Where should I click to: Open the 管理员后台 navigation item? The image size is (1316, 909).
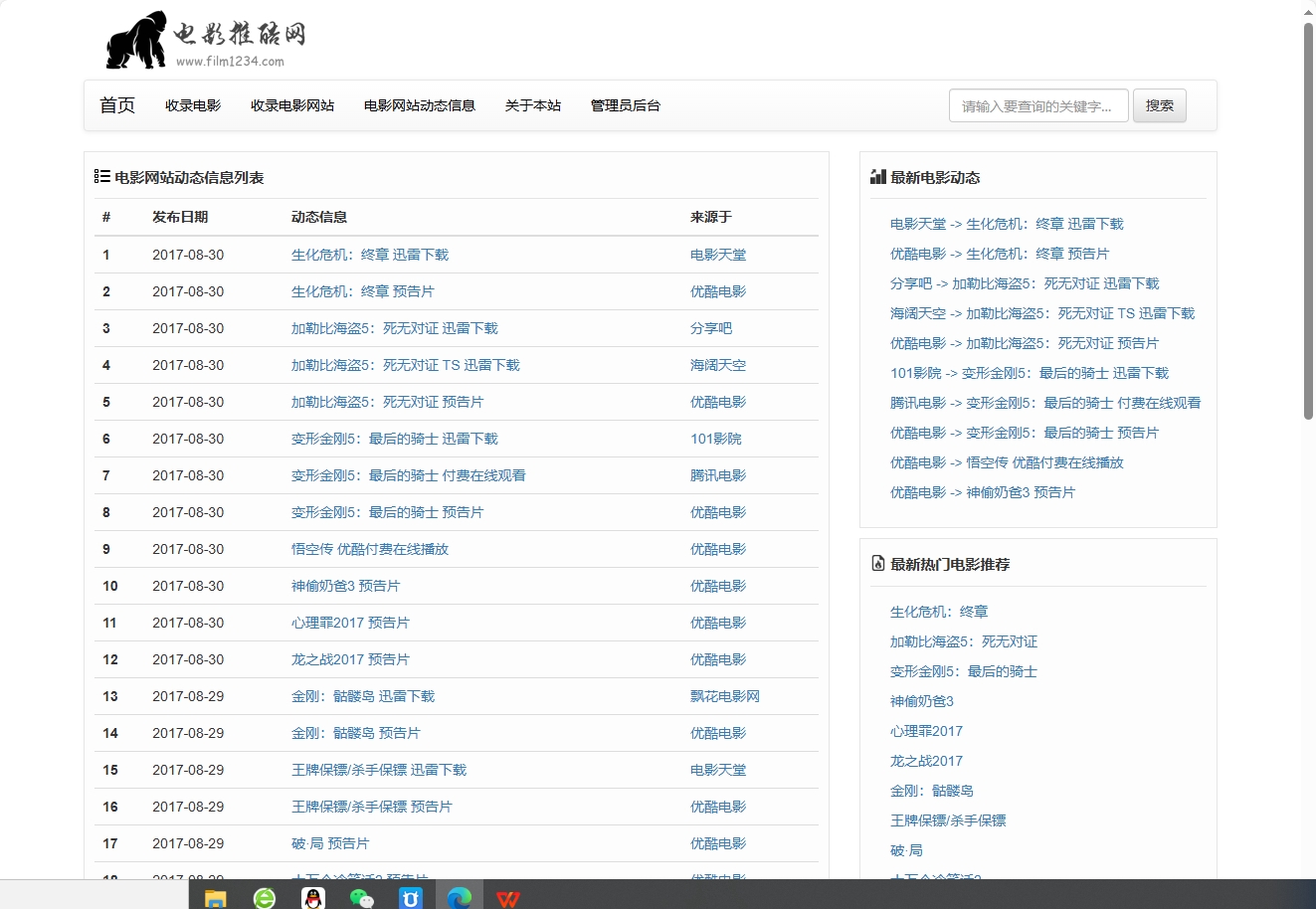point(625,104)
